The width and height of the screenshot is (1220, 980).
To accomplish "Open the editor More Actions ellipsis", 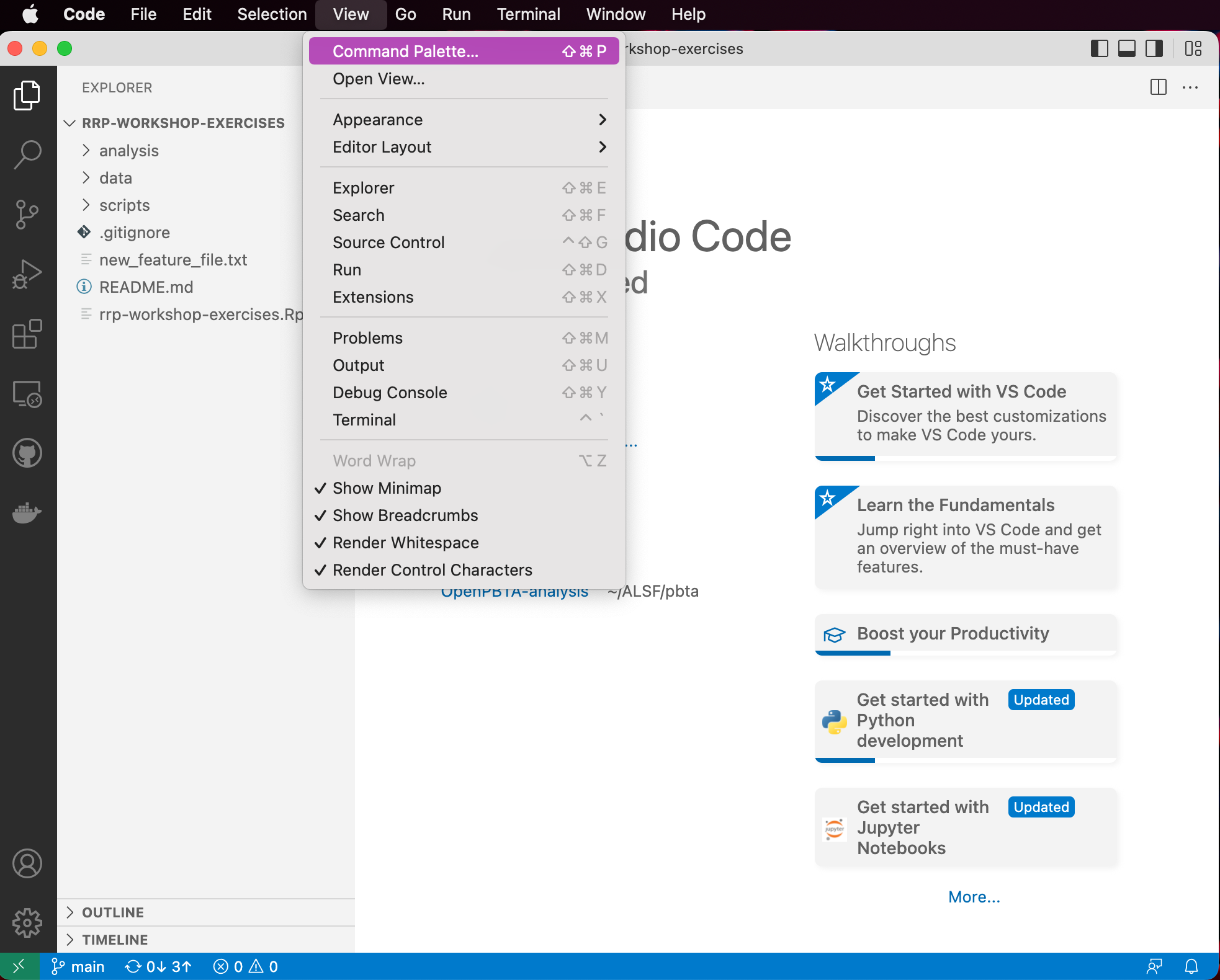I will click(x=1190, y=87).
